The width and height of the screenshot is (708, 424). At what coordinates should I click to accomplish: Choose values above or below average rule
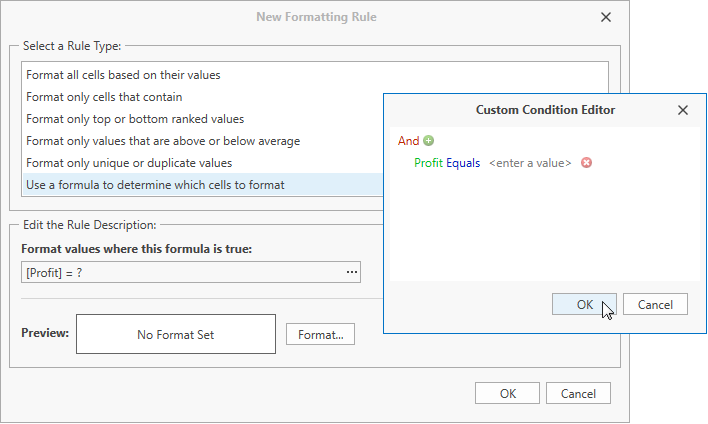[x=203, y=141]
